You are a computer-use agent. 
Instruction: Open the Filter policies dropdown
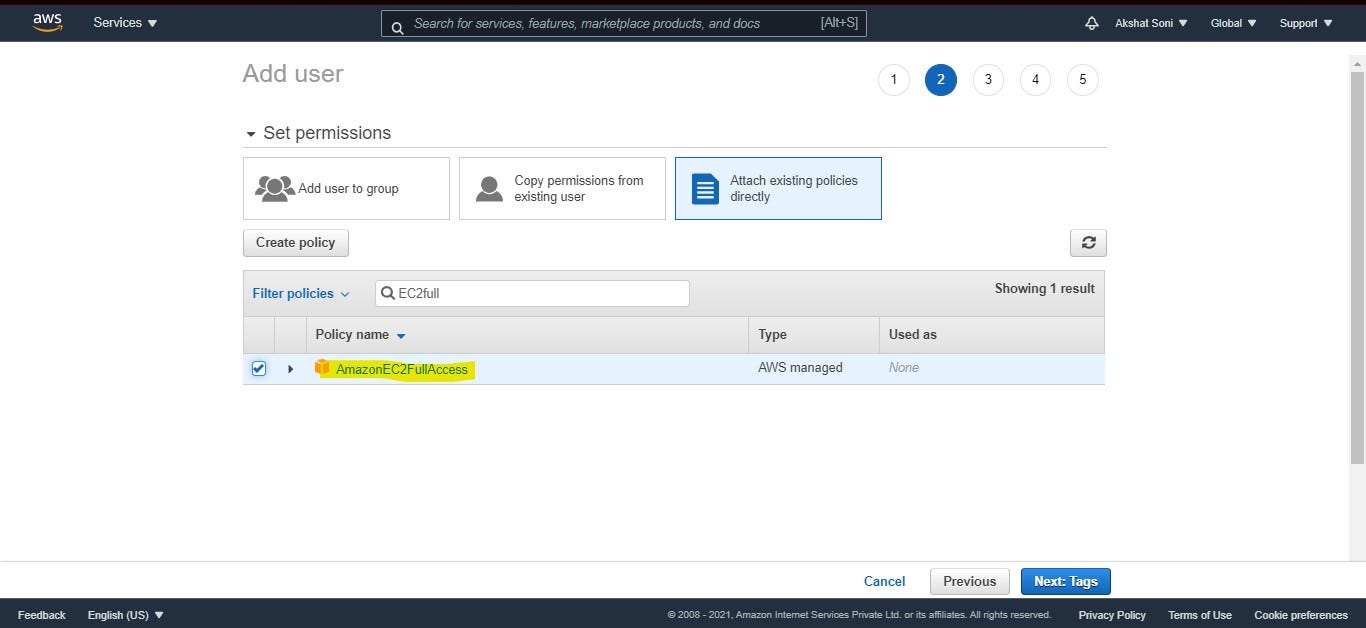coord(301,293)
